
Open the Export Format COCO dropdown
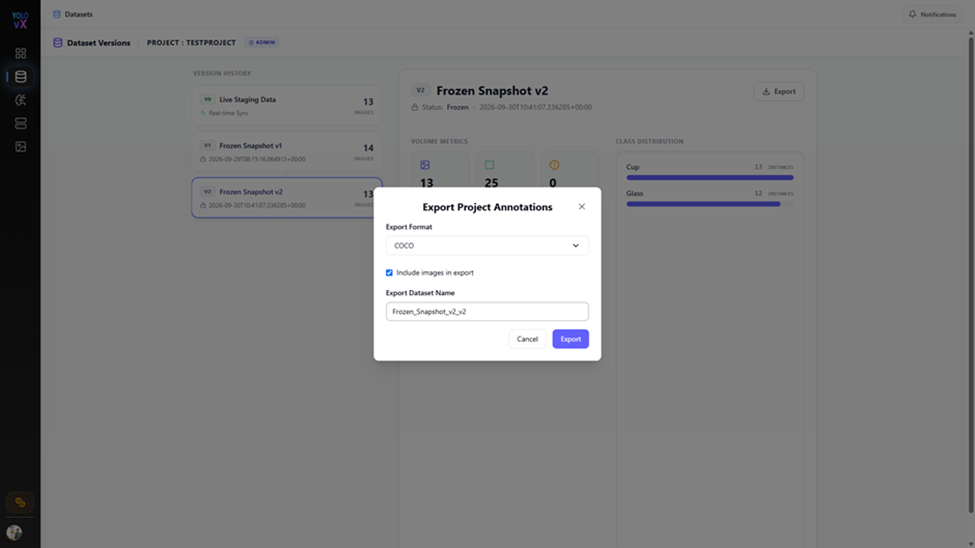coord(487,246)
